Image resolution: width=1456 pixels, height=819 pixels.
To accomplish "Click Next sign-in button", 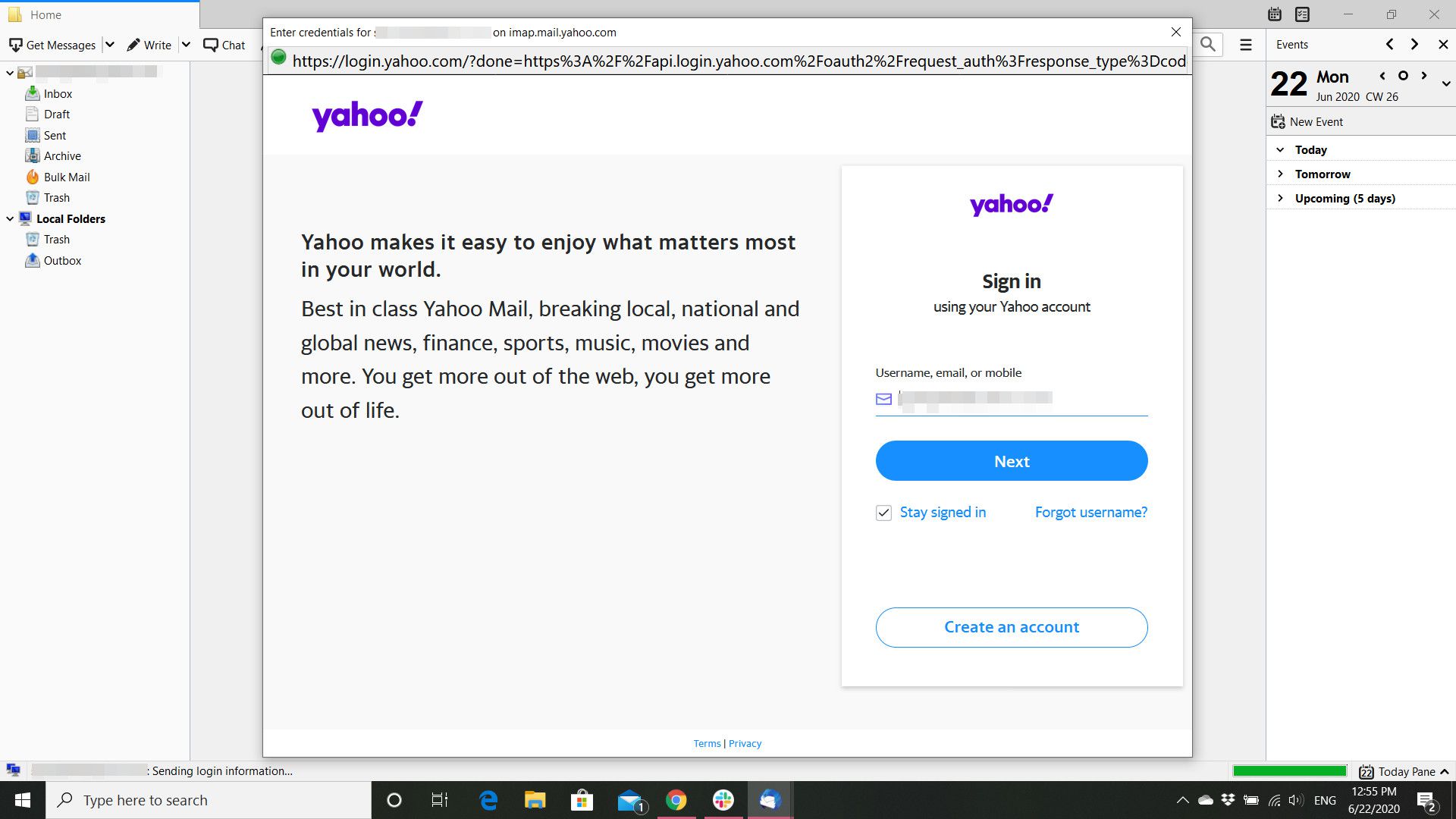I will (1012, 461).
